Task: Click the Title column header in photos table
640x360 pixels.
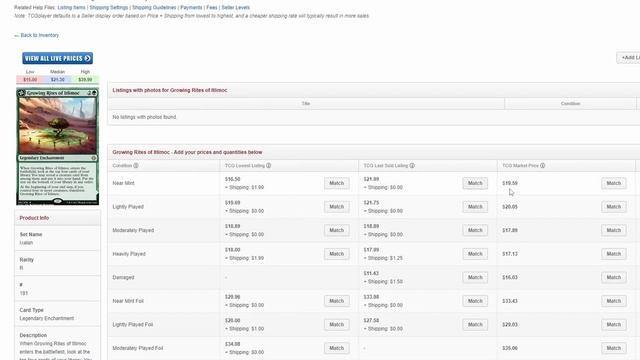Action: click(306, 104)
